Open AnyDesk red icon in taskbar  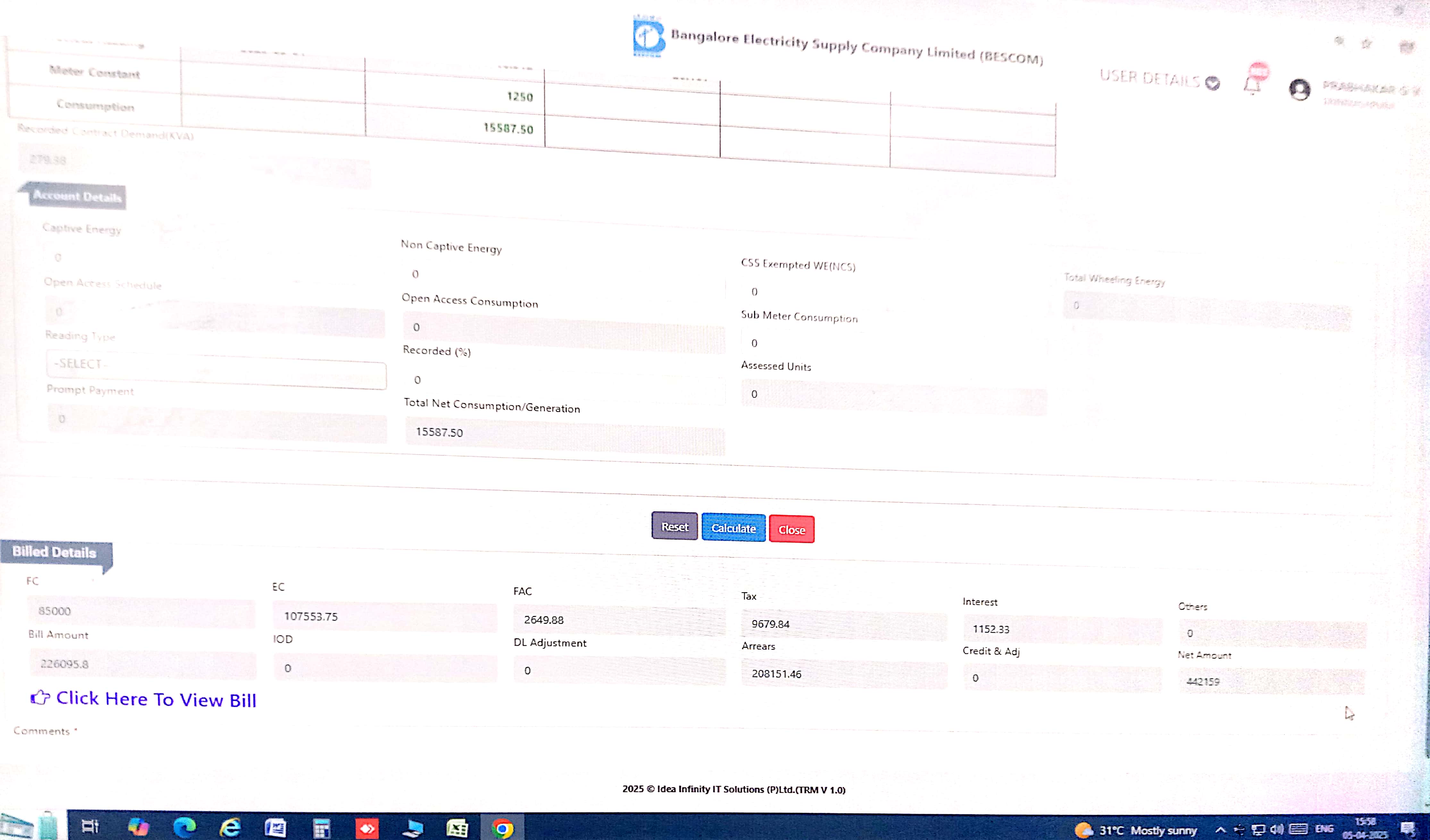tap(366, 829)
